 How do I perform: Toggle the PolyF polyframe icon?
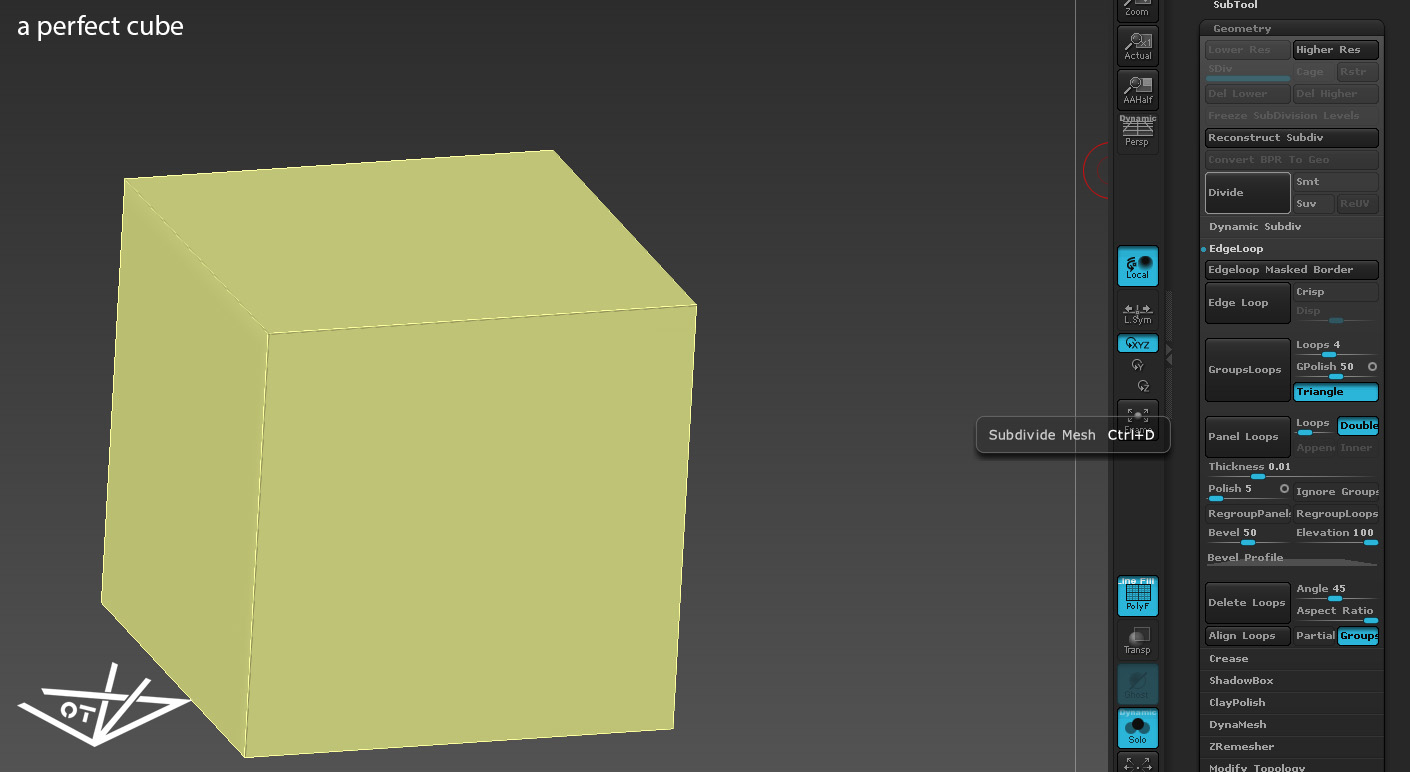(1137, 596)
